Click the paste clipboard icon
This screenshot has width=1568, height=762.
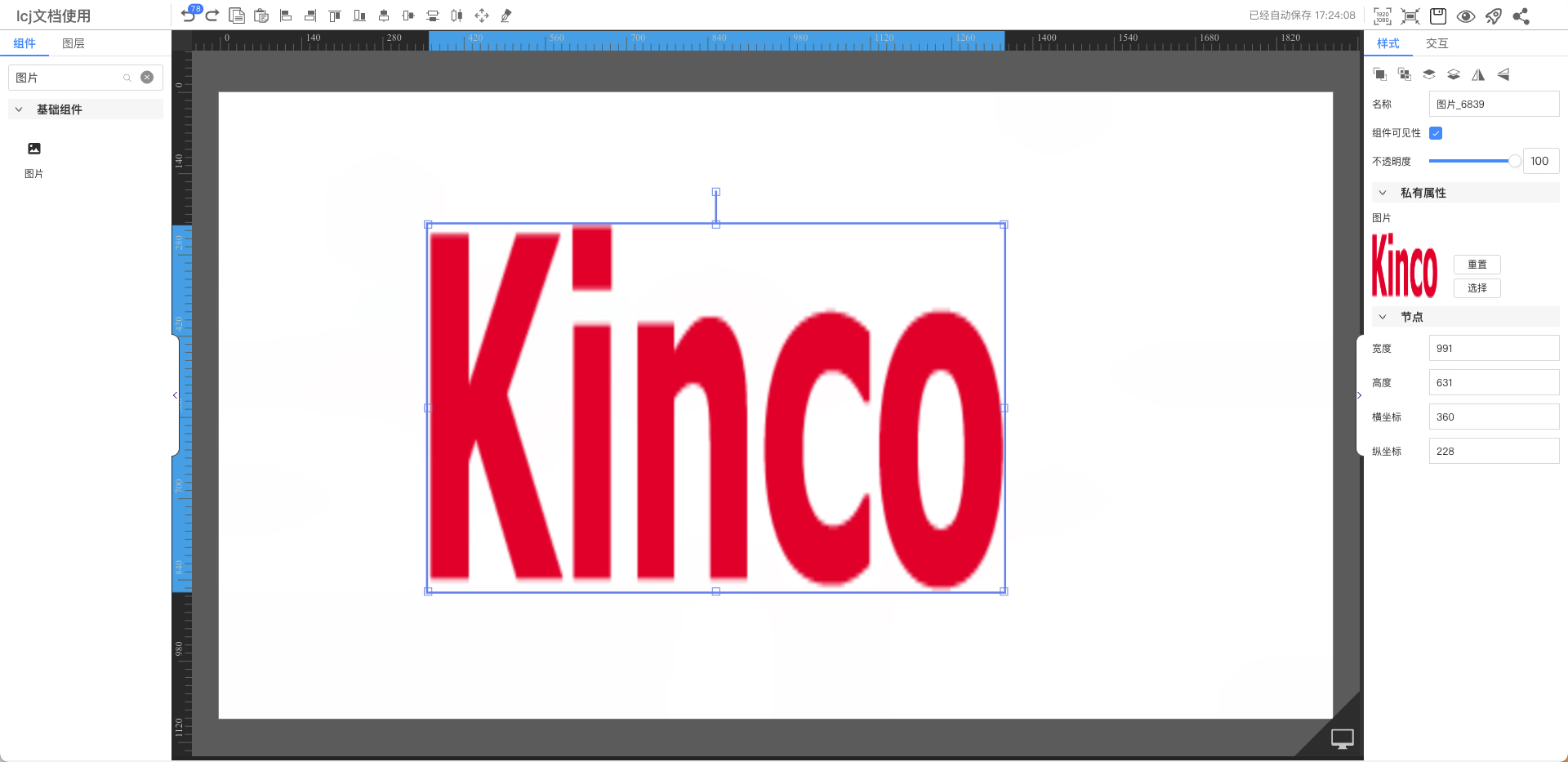point(261,16)
